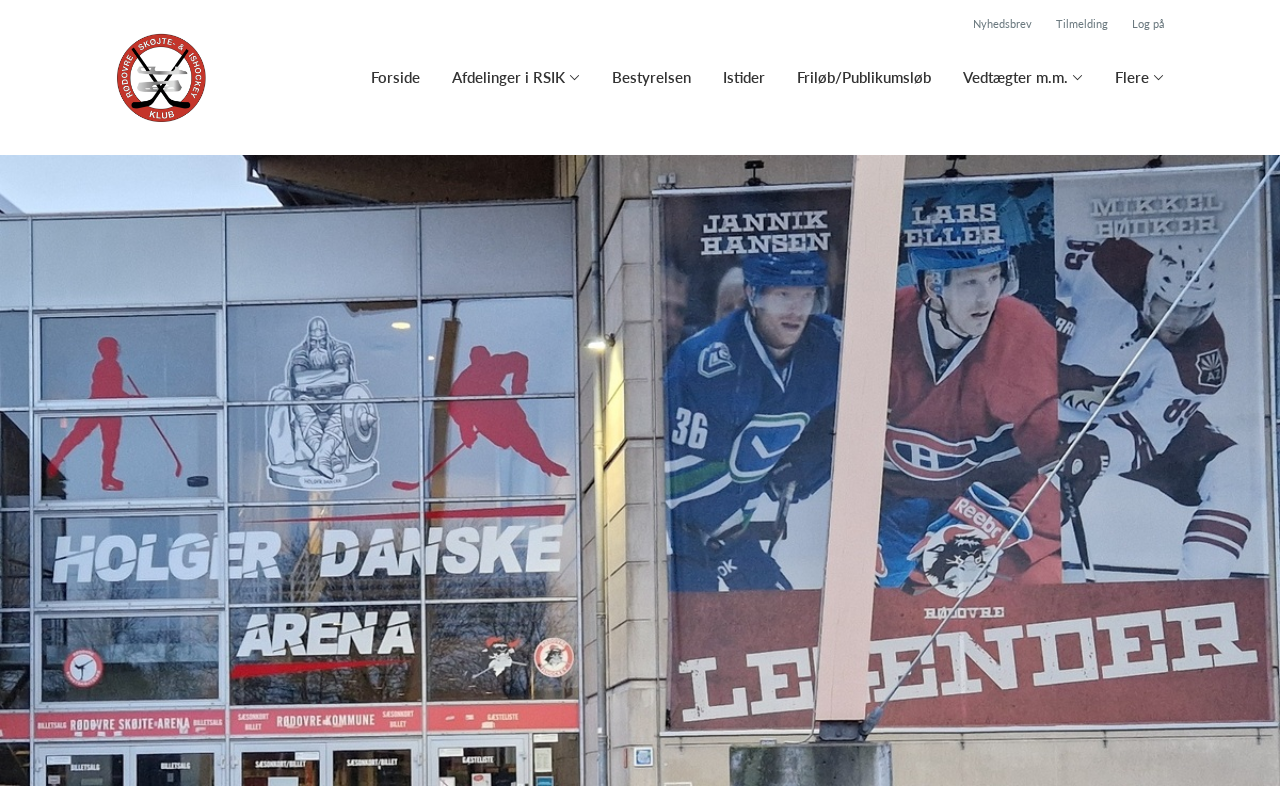This screenshot has height=800, width=1280.
Task: Follow the Tilmelding link
Action: pyautogui.click(x=1082, y=24)
